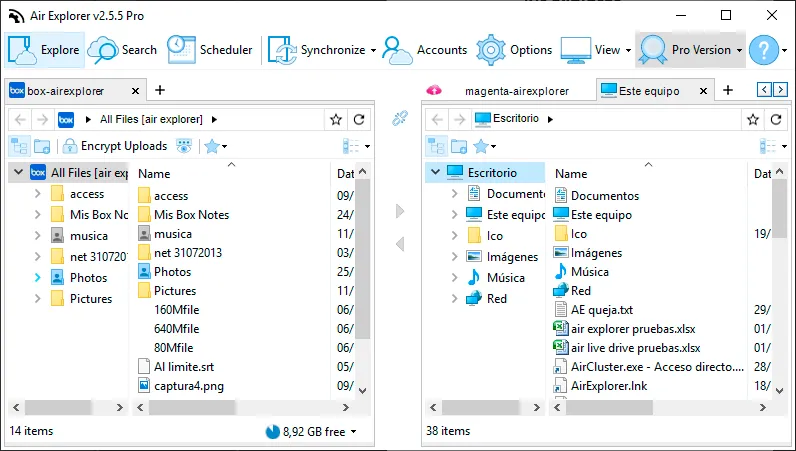Expand the Pictures folder in tree
796x451 pixels.
click(38, 299)
